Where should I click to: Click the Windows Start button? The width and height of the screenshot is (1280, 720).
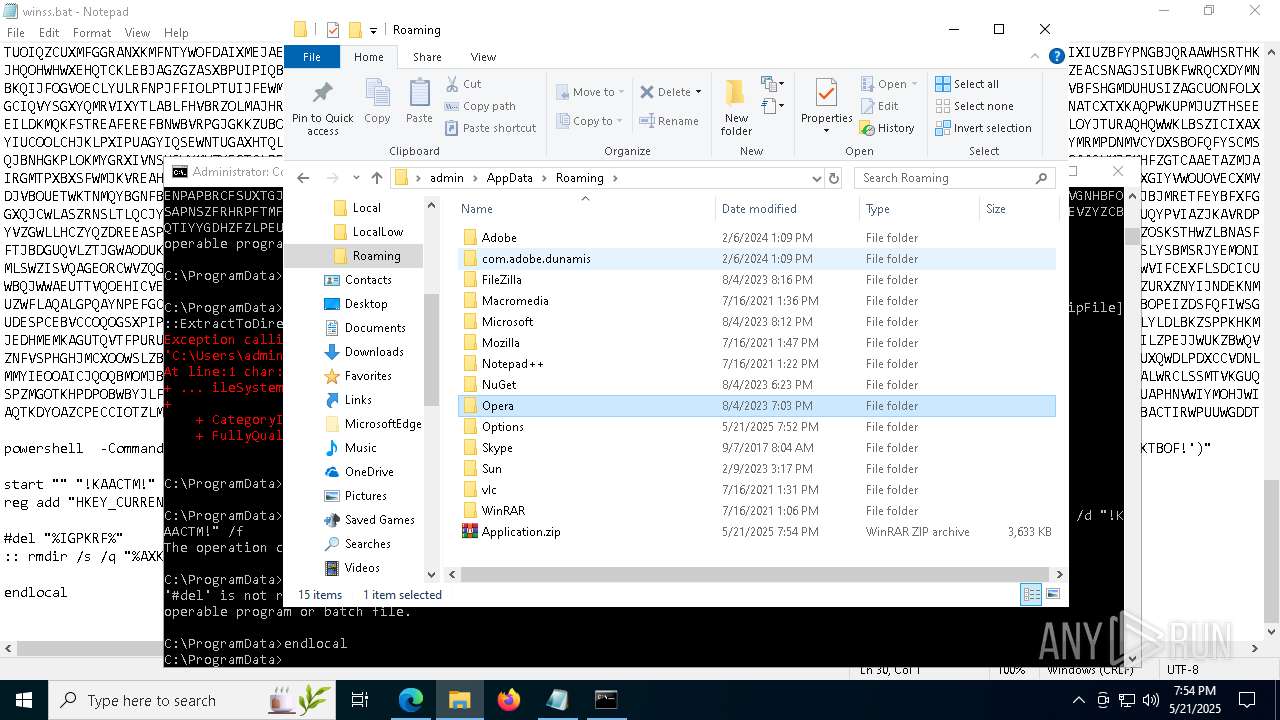pyautogui.click(x=24, y=700)
